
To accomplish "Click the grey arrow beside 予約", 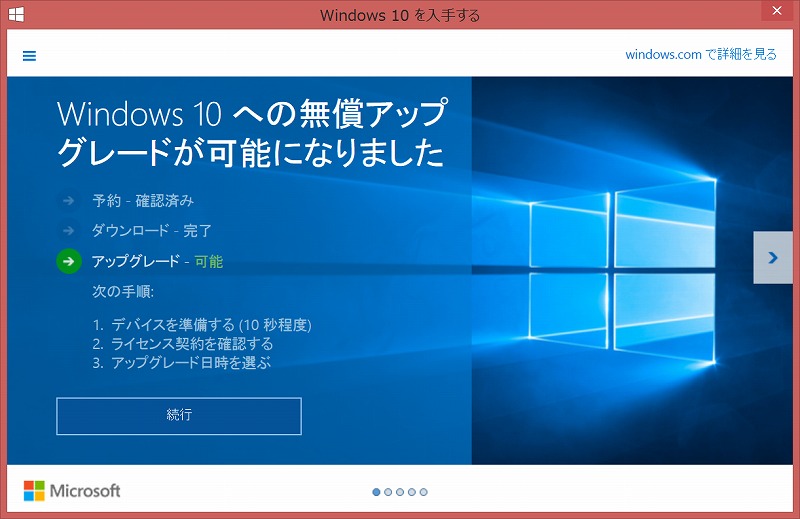I will (x=68, y=201).
